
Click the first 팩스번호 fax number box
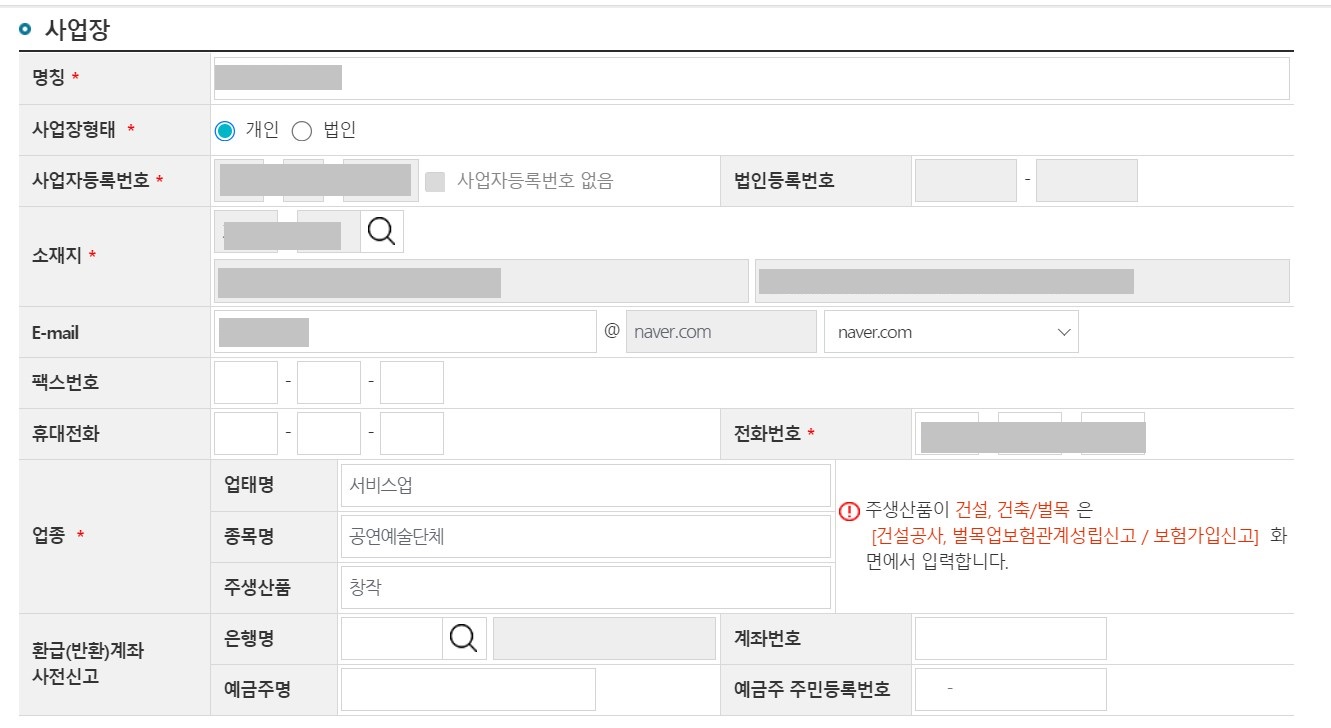(x=245, y=382)
